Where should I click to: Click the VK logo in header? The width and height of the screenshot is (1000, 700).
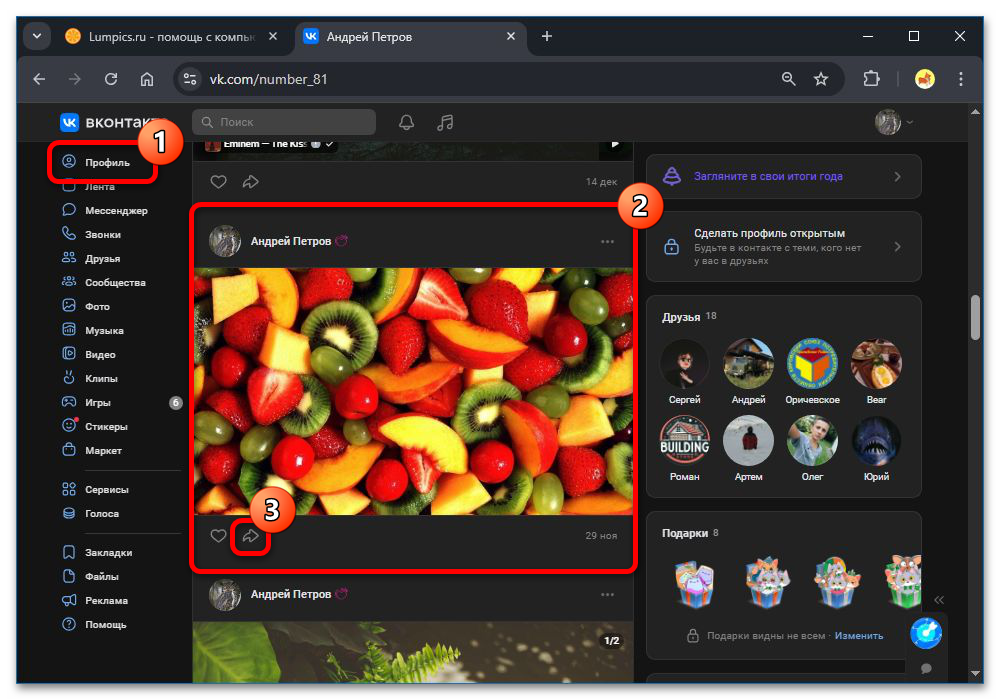tap(69, 122)
